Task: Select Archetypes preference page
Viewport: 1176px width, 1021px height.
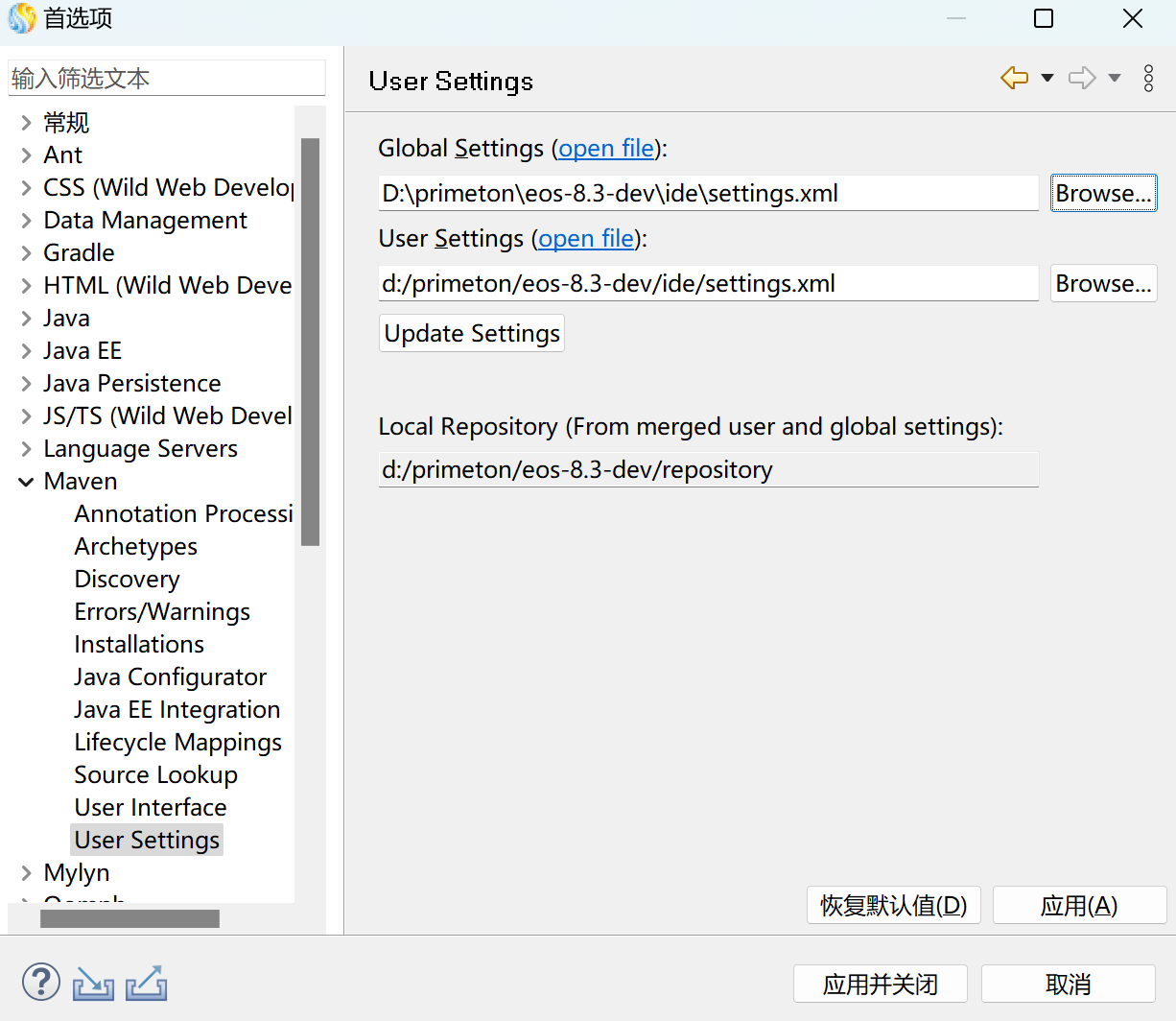Action: coord(136,547)
